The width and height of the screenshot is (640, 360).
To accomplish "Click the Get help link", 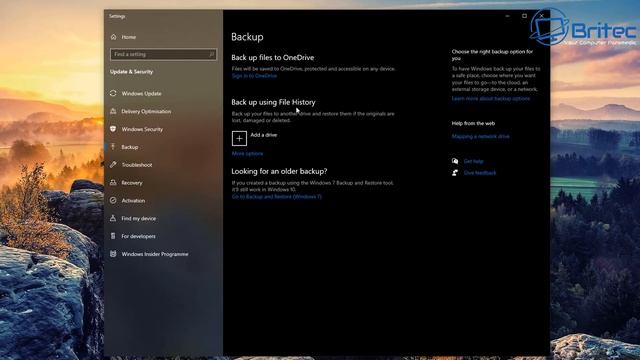I will coord(473,161).
